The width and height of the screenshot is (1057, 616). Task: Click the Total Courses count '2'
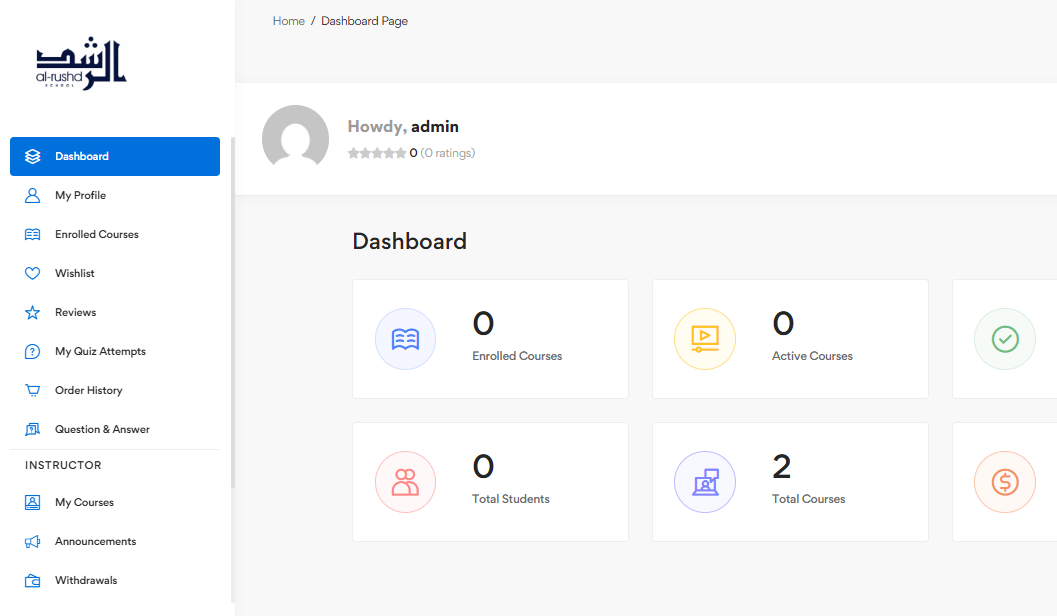pyautogui.click(x=781, y=466)
